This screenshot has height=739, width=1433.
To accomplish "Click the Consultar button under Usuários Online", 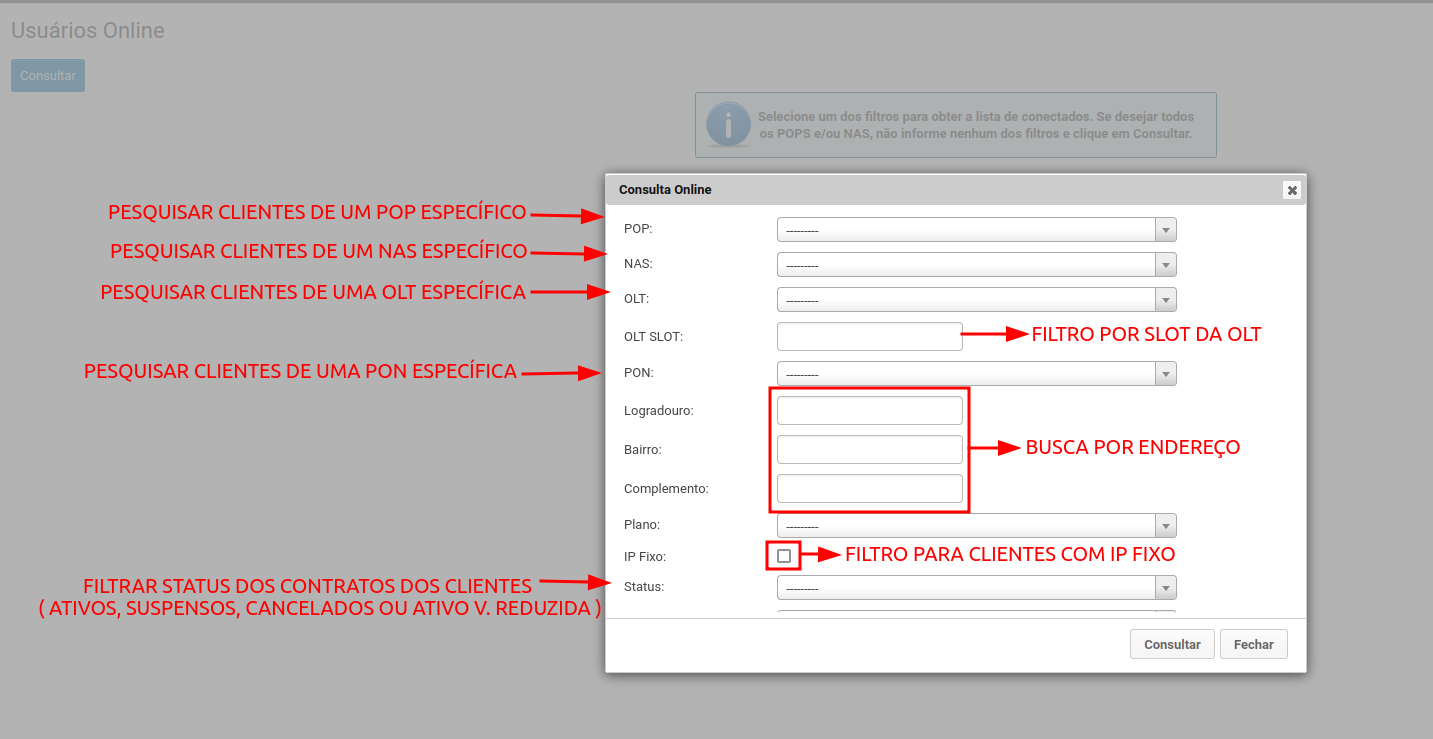I will [48, 76].
